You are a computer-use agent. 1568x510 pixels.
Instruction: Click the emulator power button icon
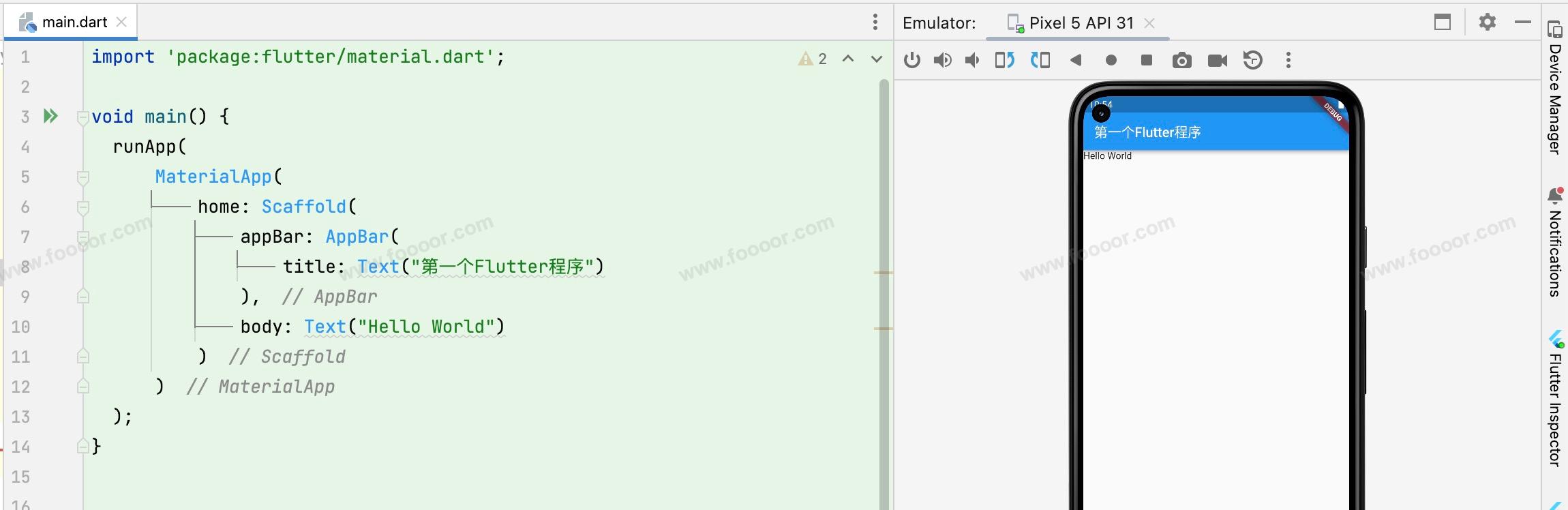911,61
